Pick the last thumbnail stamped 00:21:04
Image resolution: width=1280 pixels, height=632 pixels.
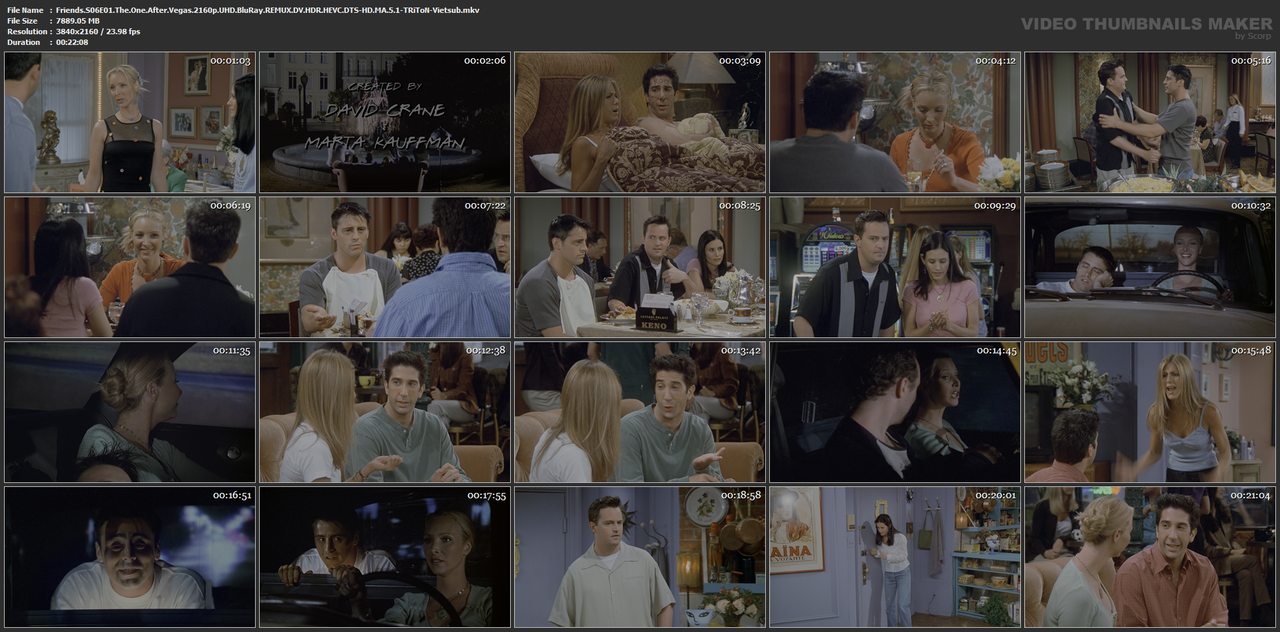[x=1150, y=557]
